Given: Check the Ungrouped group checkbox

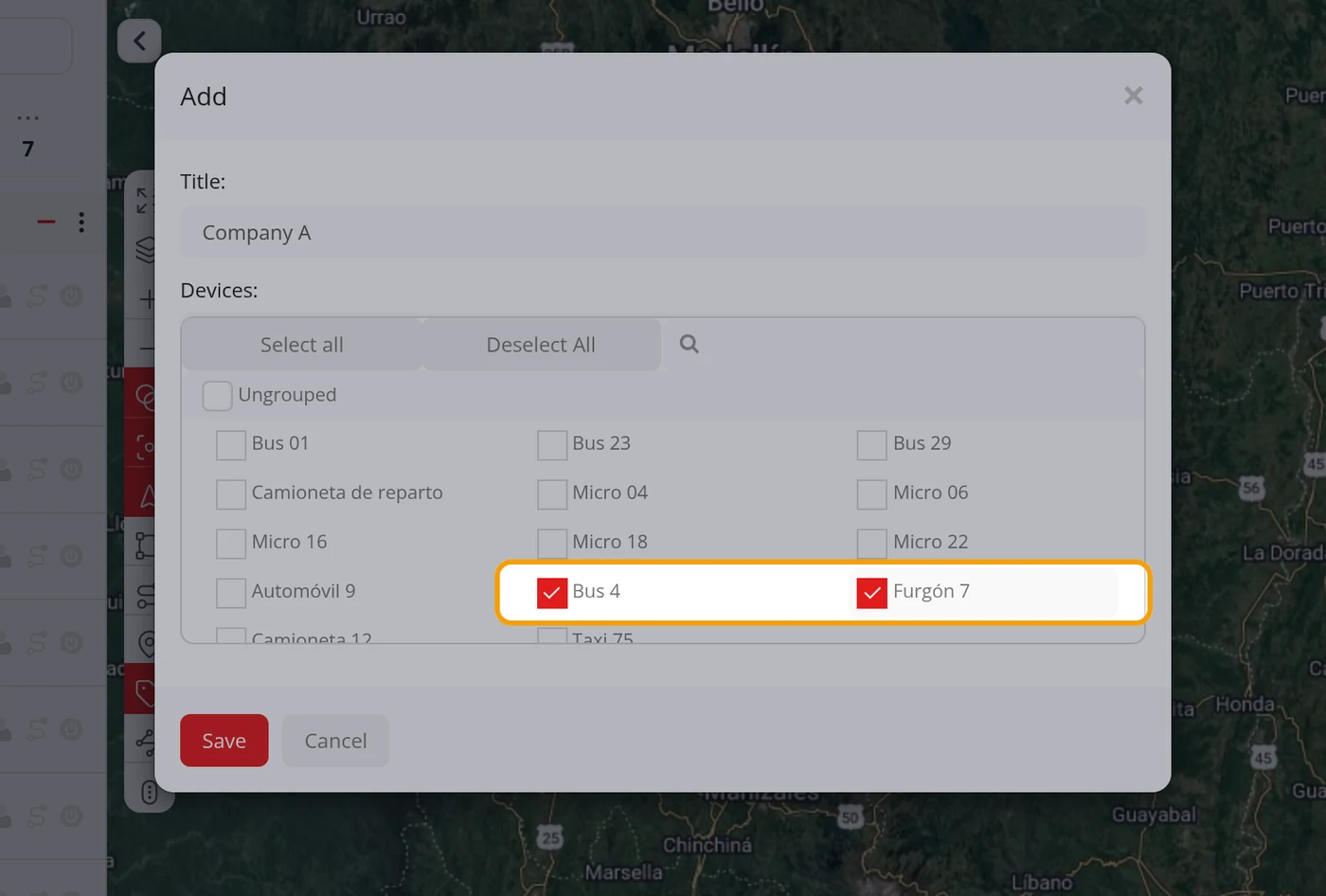Looking at the screenshot, I should [217, 395].
